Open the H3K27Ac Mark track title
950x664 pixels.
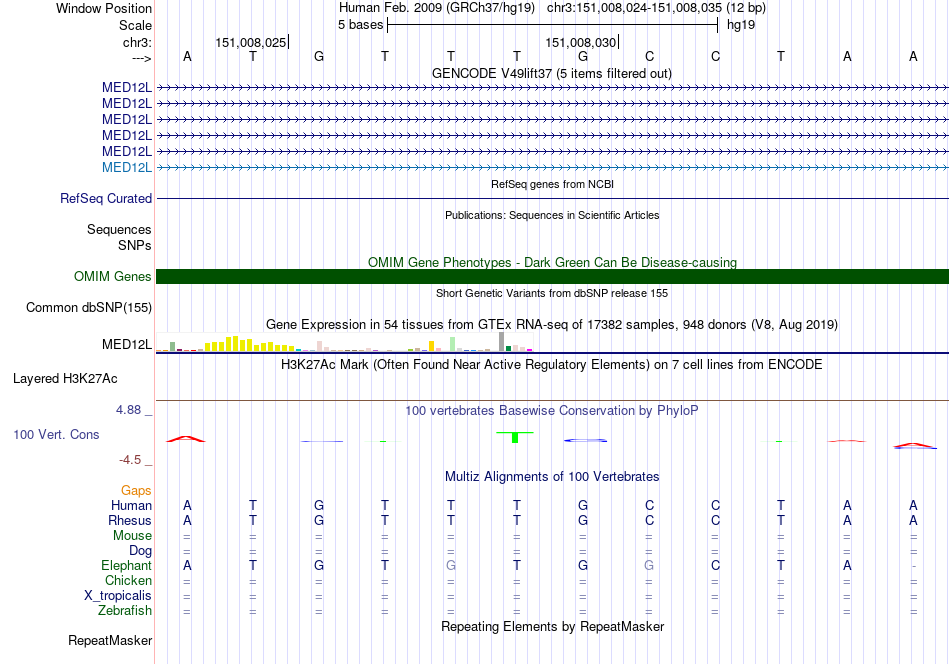point(552,365)
